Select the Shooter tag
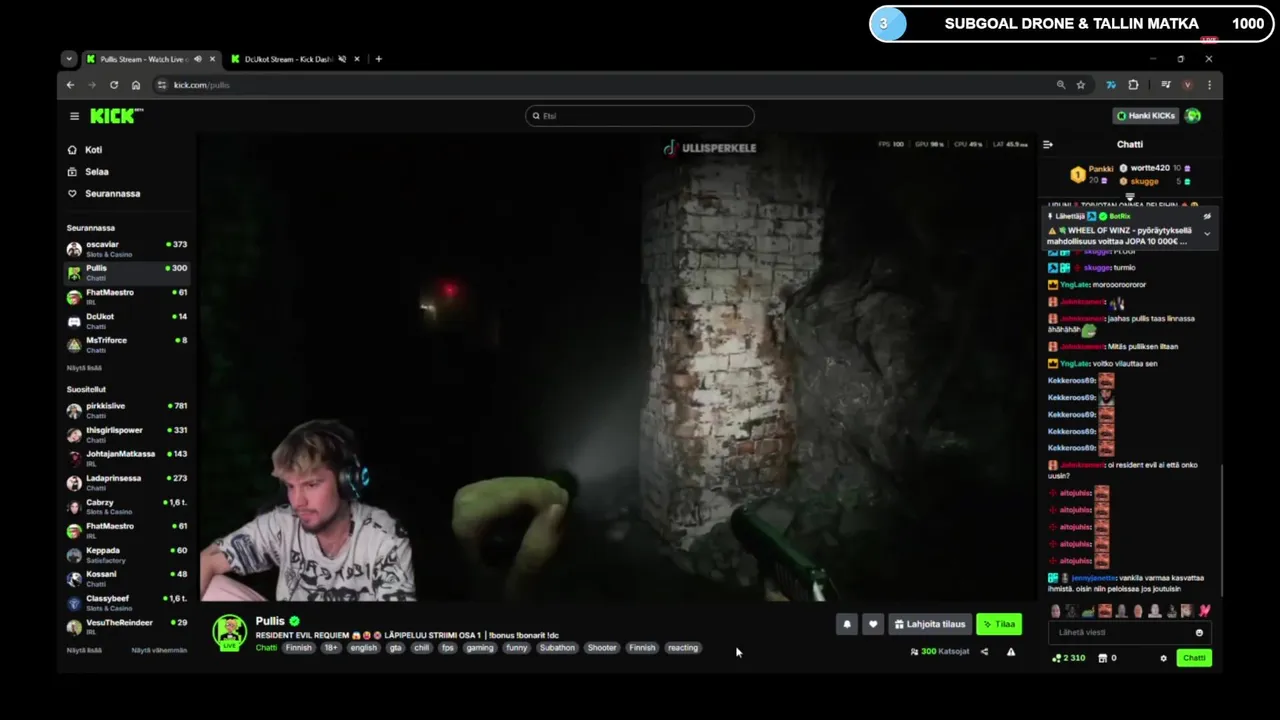The height and width of the screenshot is (720, 1280). tap(602, 648)
